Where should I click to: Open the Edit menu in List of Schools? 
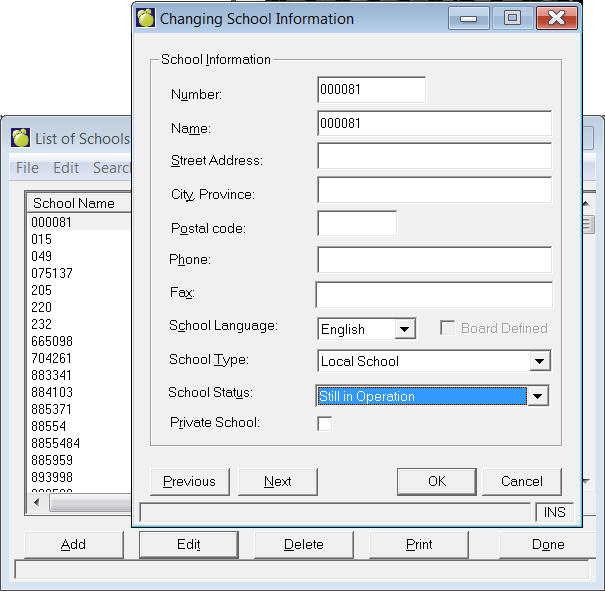[66, 168]
